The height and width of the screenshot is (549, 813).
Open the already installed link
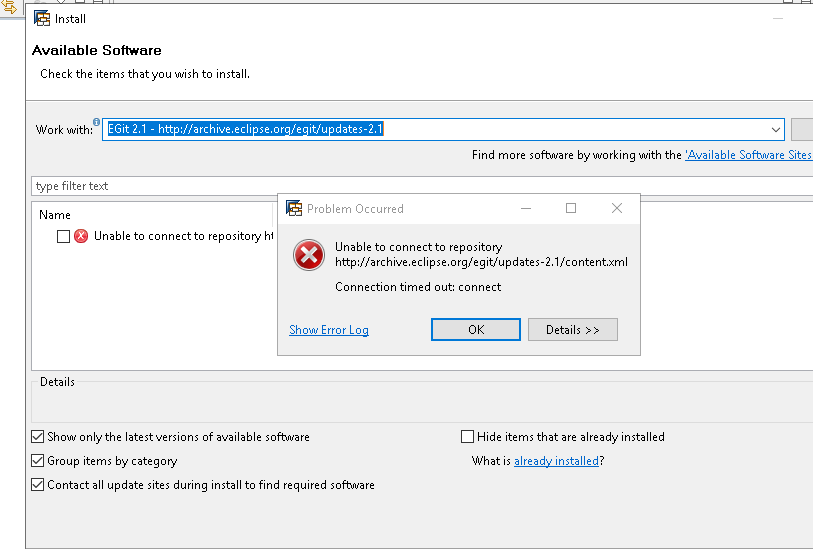(x=556, y=460)
